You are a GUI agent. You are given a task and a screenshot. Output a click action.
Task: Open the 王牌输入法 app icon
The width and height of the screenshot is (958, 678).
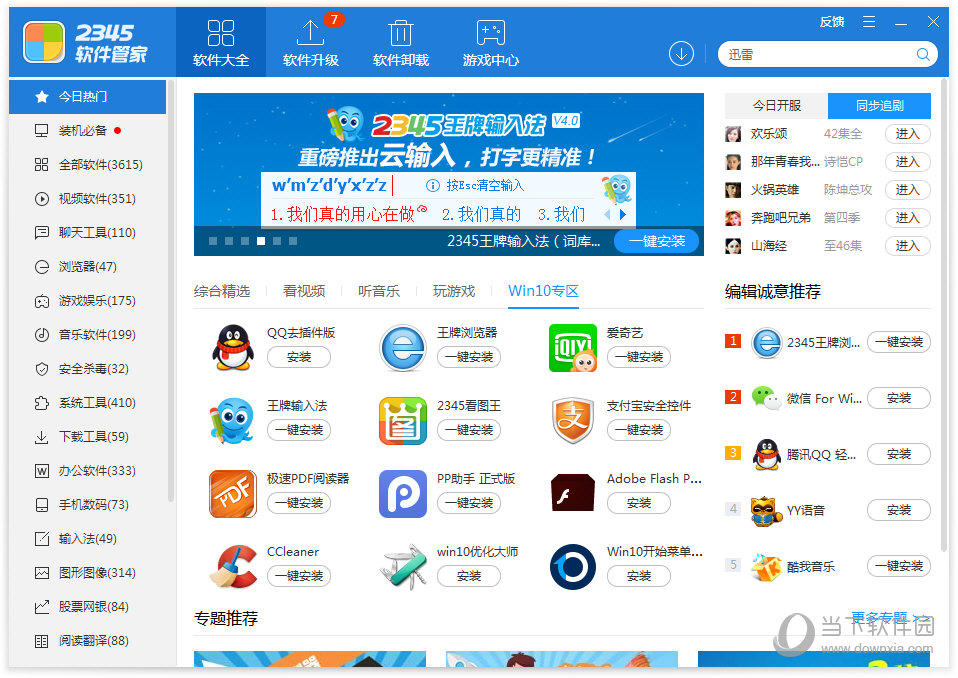tap(232, 421)
